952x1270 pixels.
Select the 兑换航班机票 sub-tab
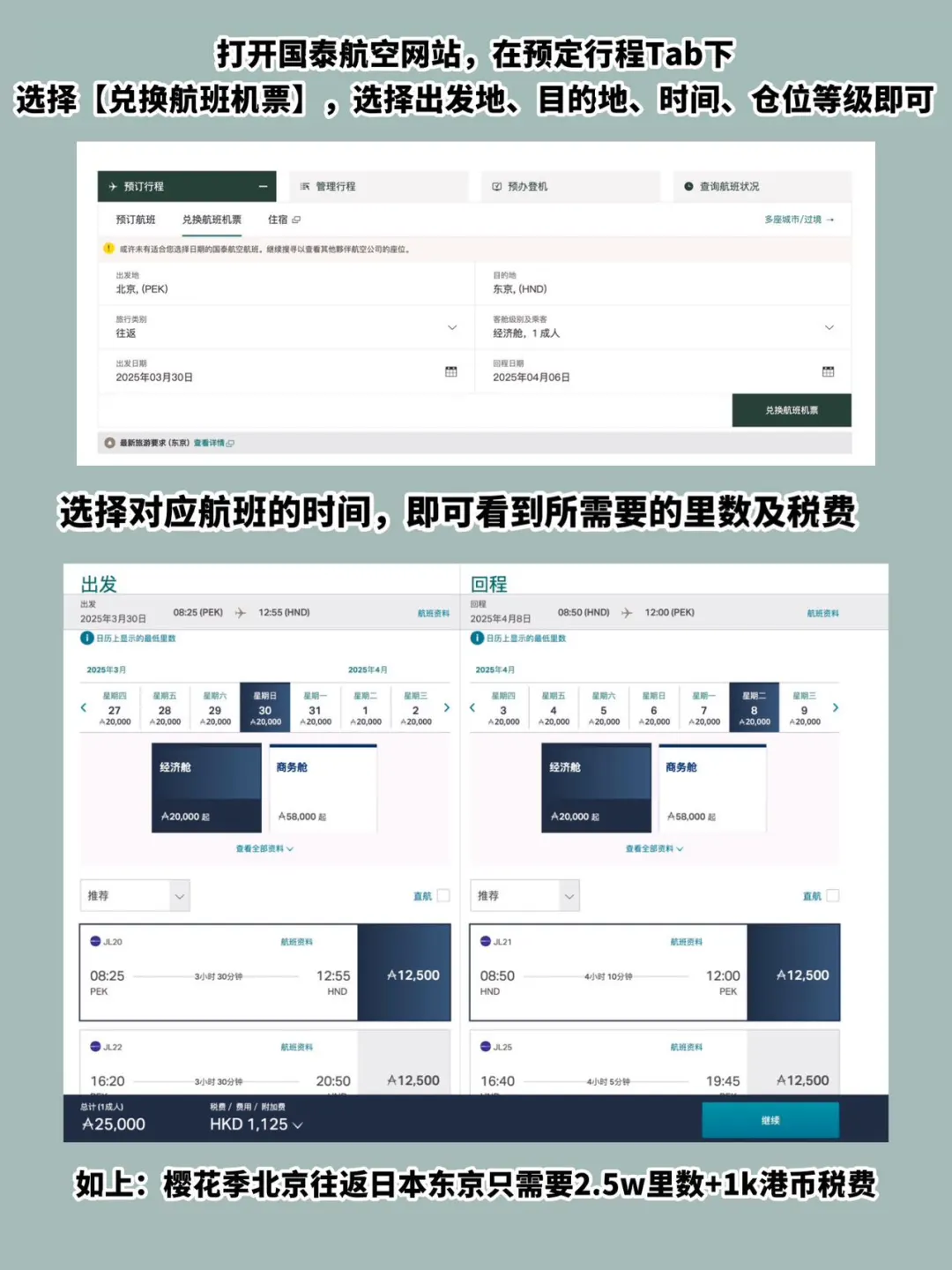212,220
